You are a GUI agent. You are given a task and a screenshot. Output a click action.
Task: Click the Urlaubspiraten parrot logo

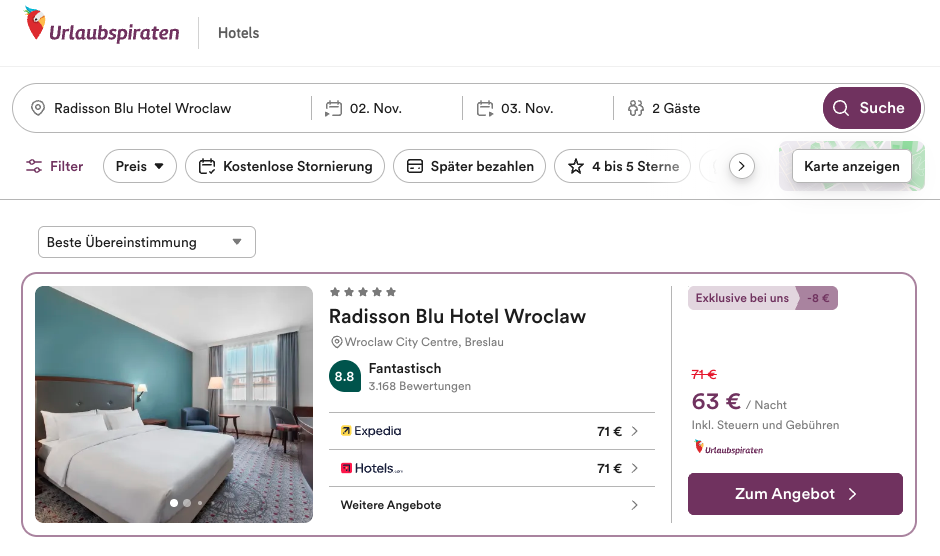[36, 24]
